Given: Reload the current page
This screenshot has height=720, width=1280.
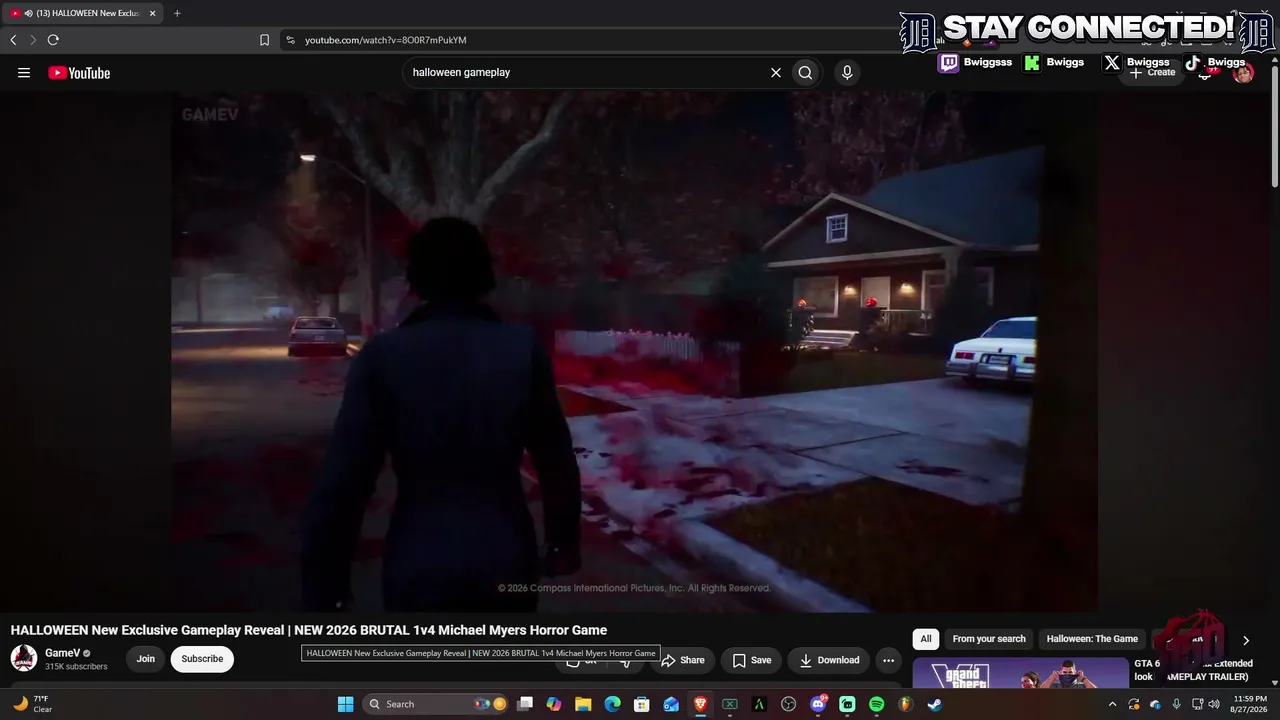Looking at the screenshot, I should pyautogui.click(x=53, y=40).
